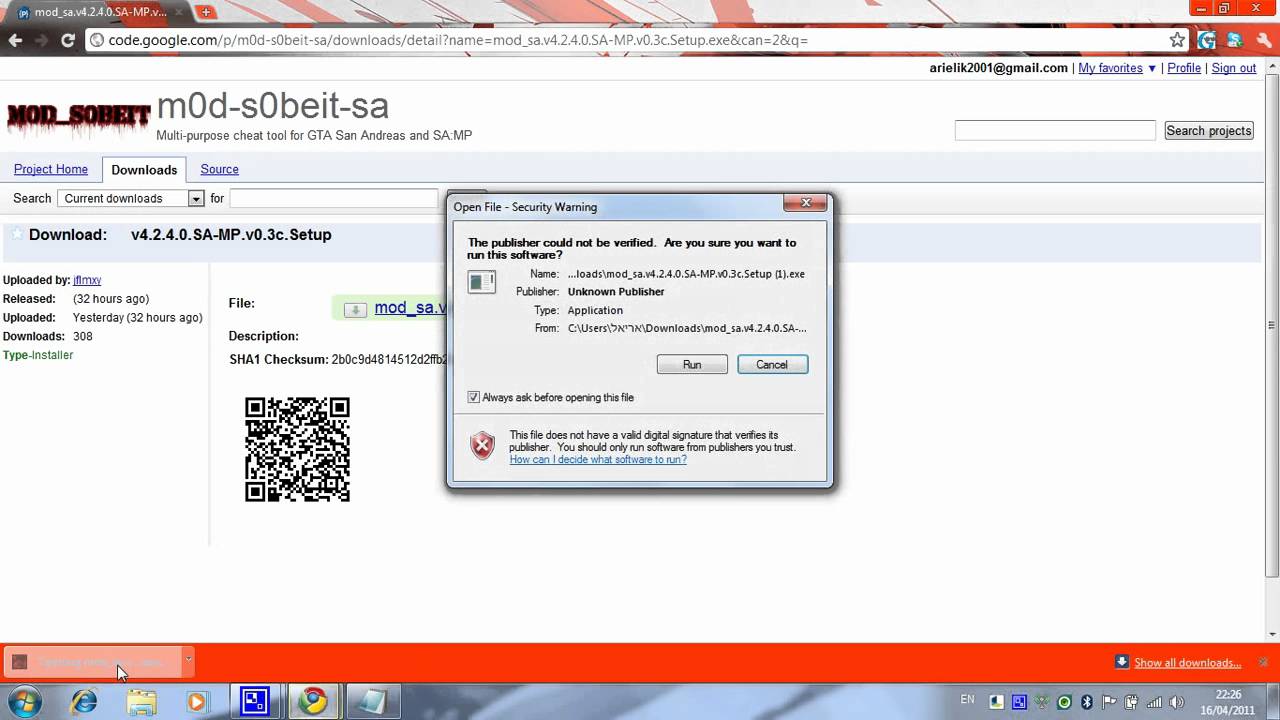
Task: Launch Internet Explorer from the taskbar
Action: (x=84, y=702)
